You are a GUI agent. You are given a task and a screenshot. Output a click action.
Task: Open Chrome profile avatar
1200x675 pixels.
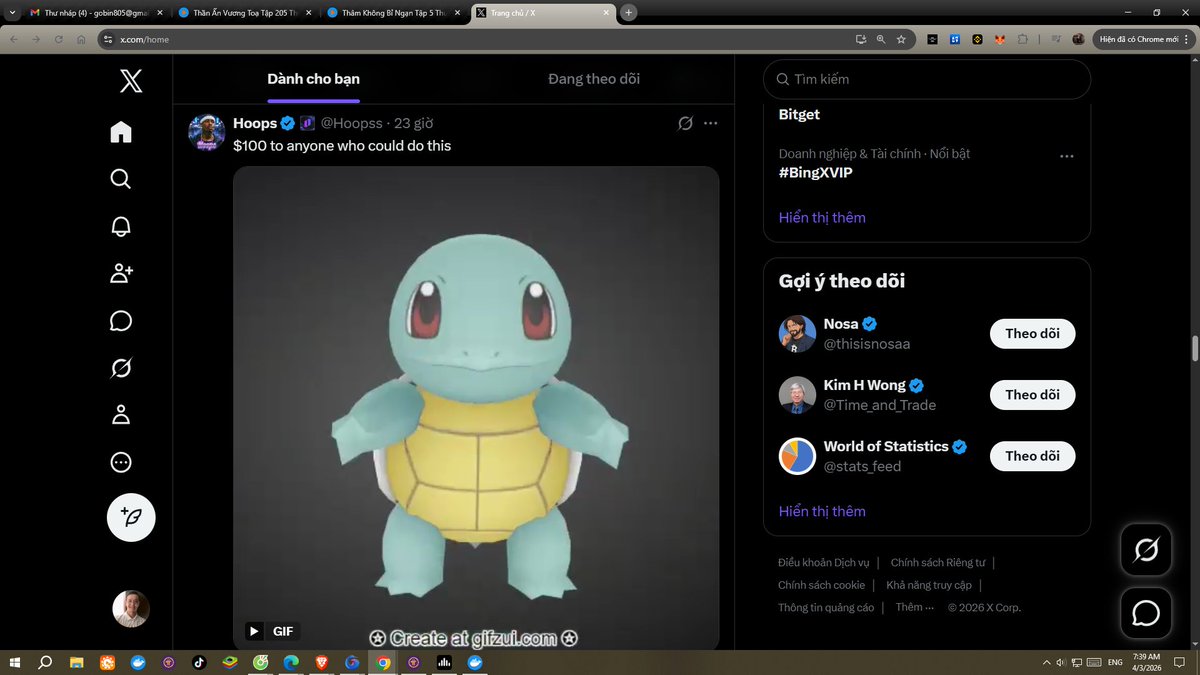(x=1078, y=39)
